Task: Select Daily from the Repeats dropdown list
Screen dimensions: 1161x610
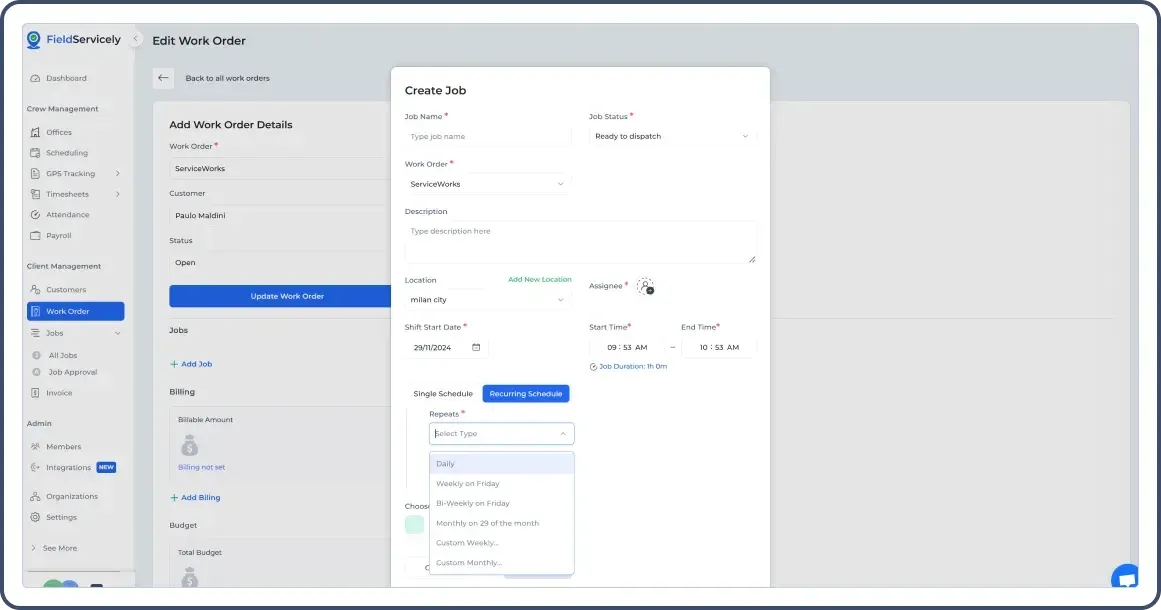Action: (x=445, y=463)
